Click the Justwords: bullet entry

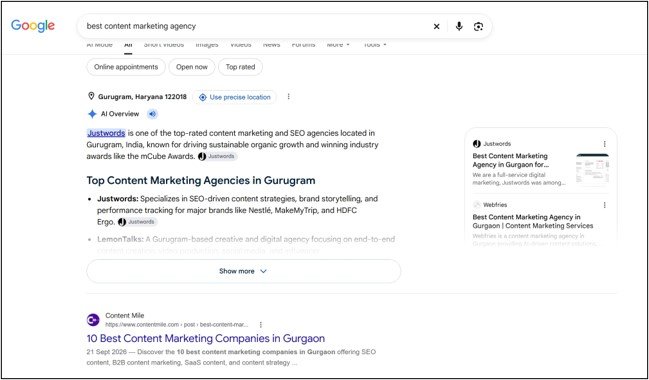point(238,210)
